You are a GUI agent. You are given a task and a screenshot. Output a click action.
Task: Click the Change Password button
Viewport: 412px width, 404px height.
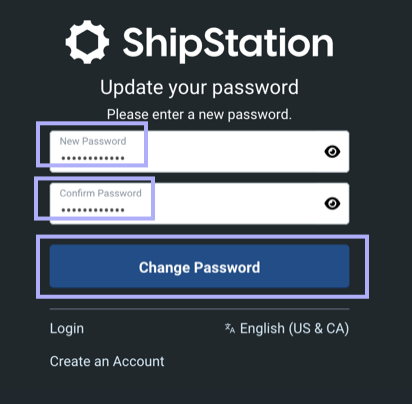(x=199, y=266)
